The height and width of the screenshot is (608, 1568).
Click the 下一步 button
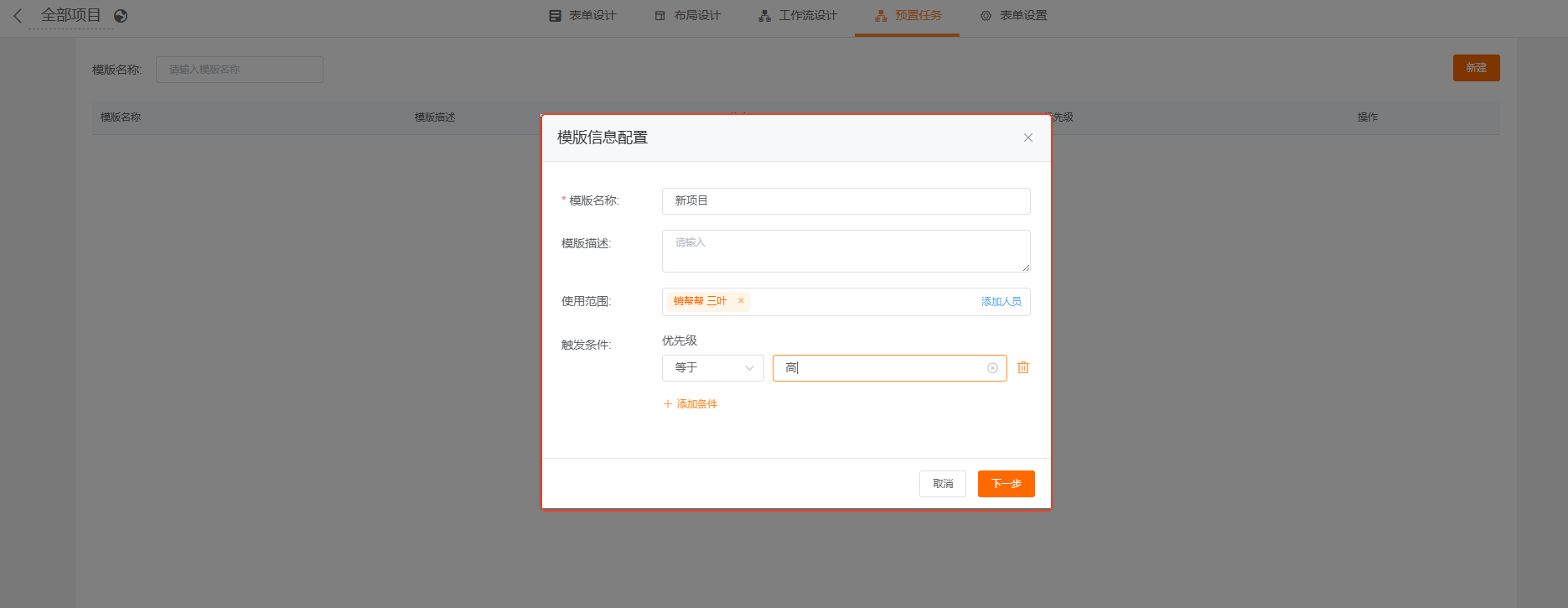click(x=1006, y=484)
